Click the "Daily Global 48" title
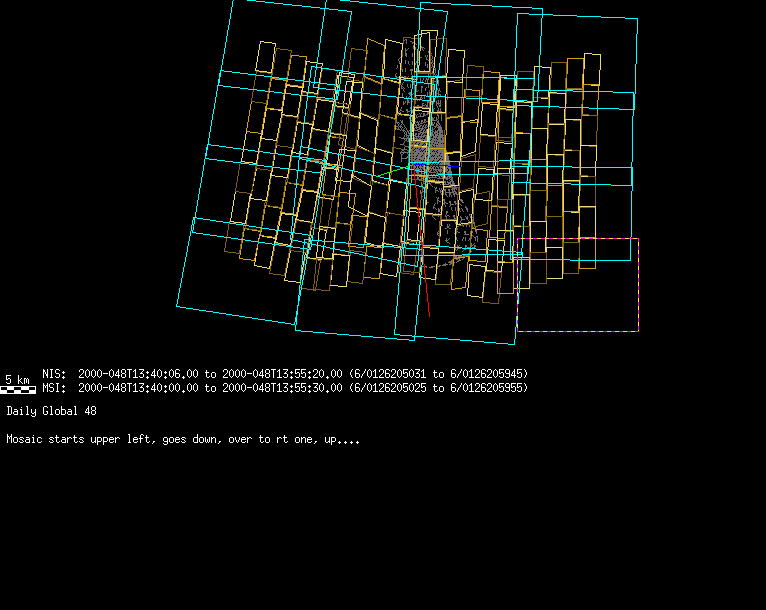This screenshot has width=766, height=610. pyautogui.click(x=51, y=411)
